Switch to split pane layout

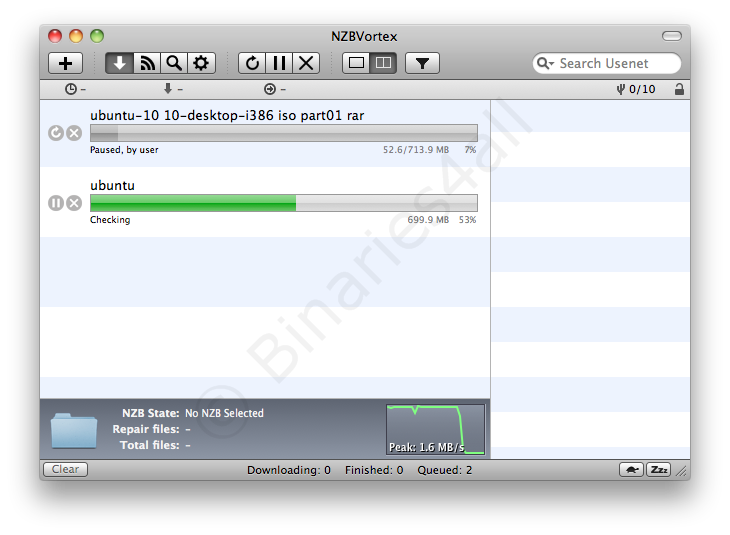click(x=383, y=63)
